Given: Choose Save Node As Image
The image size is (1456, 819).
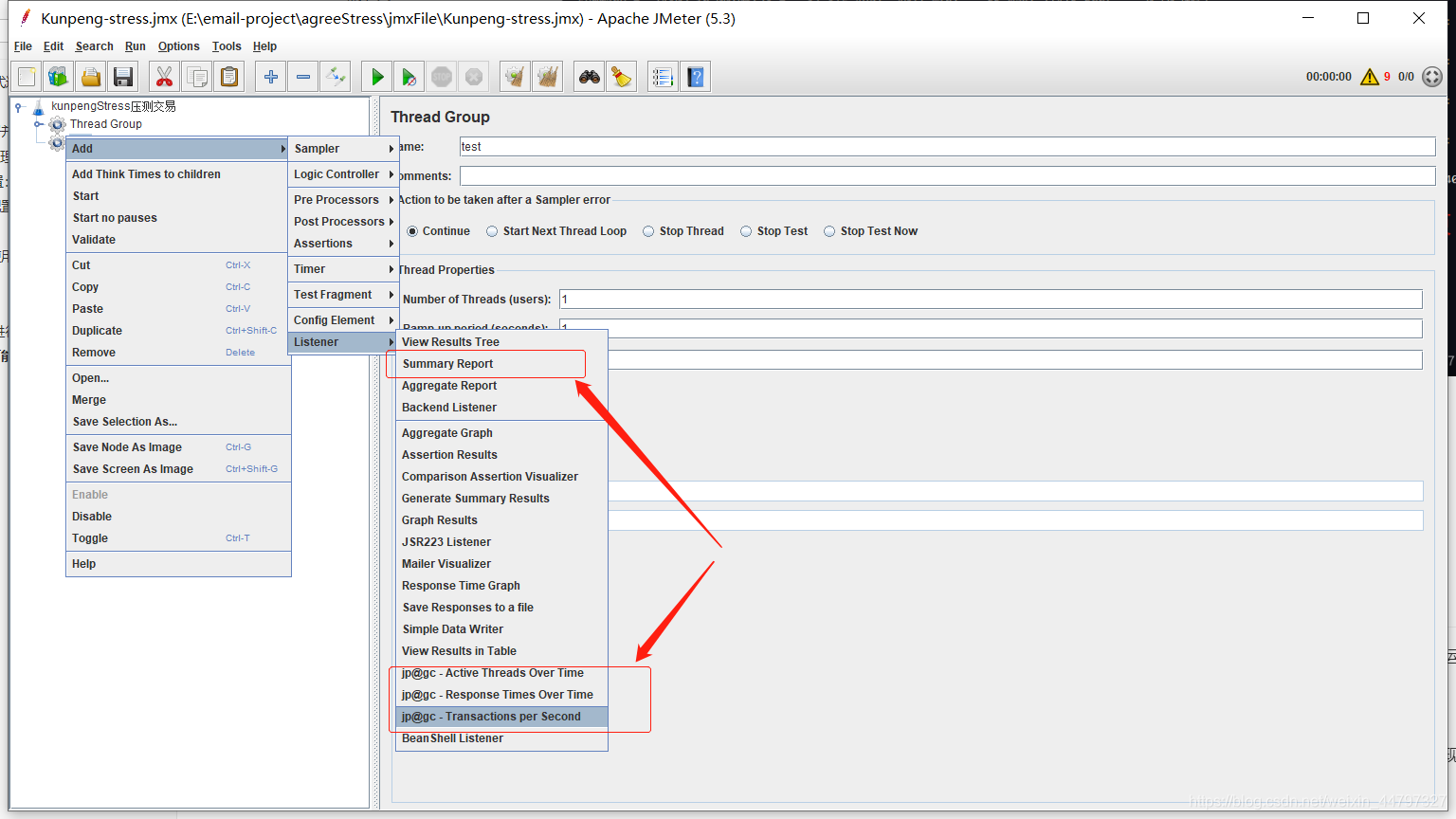Looking at the screenshot, I should coord(178,447).
